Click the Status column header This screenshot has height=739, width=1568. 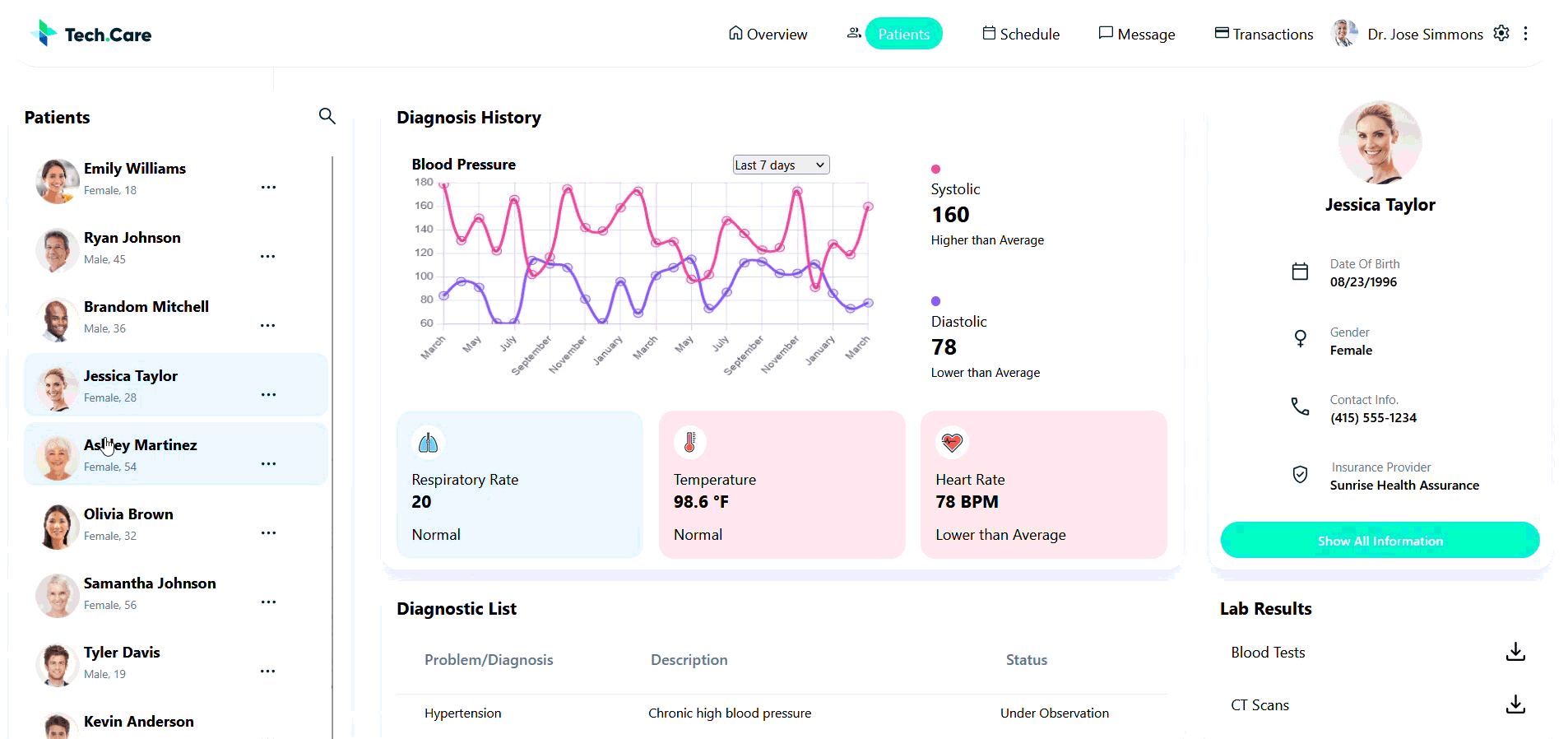point(1026,660)
